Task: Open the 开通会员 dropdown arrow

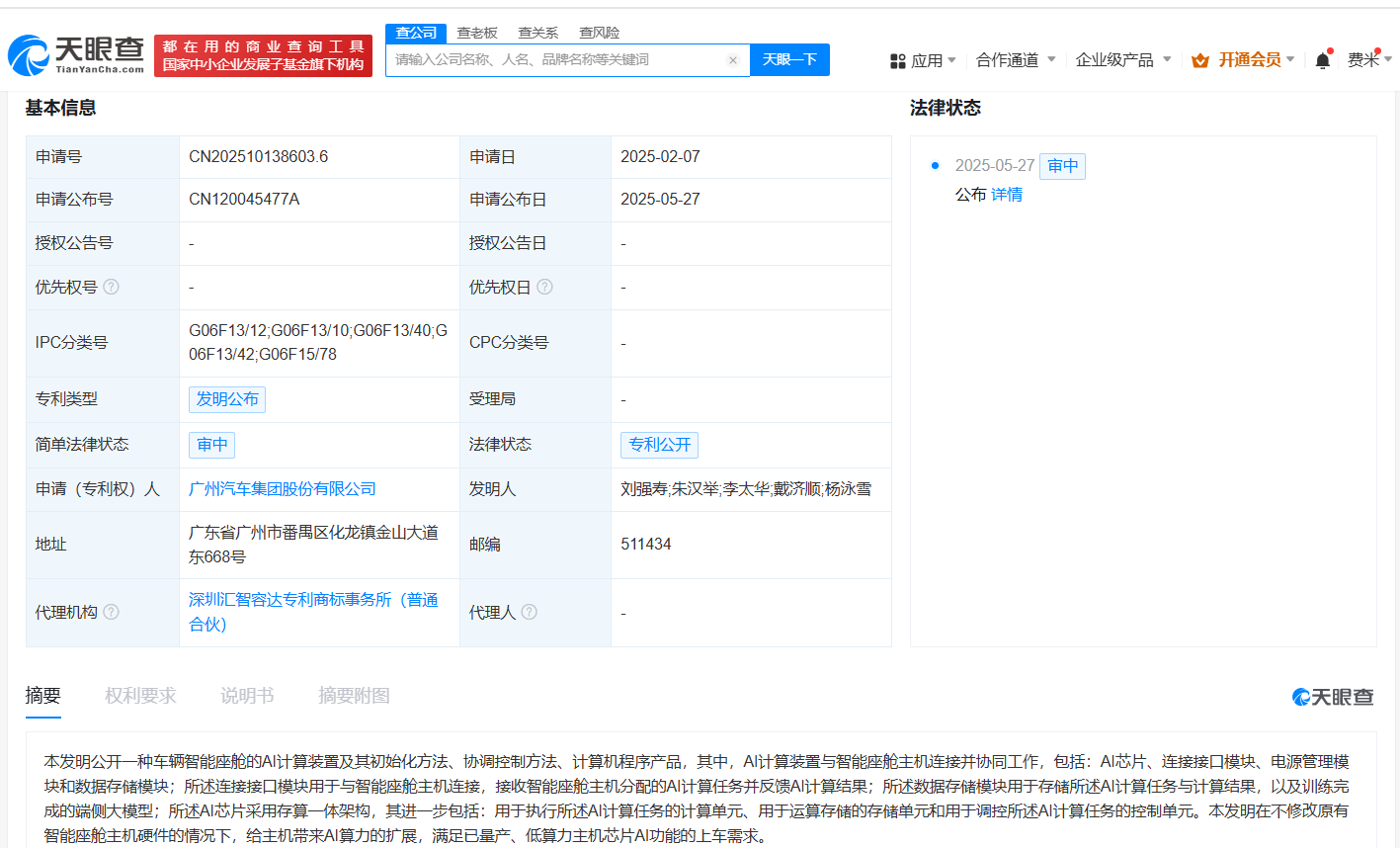Action: [x=1290, y=60]
